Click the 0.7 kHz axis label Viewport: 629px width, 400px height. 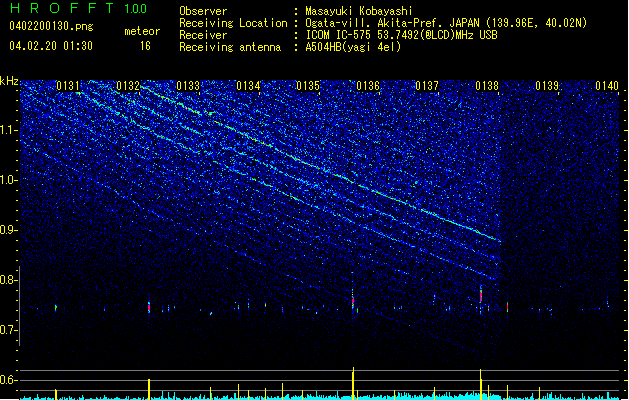click(x=9, y=330)
